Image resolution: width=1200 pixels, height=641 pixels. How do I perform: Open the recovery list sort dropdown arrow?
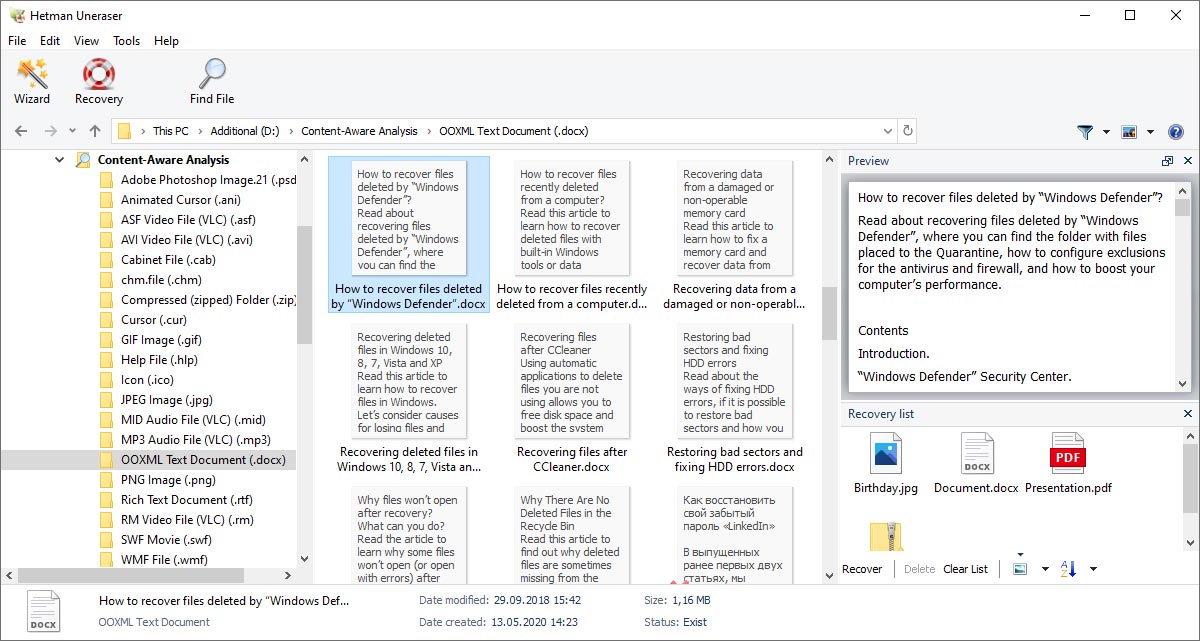tap(1093, 569)
